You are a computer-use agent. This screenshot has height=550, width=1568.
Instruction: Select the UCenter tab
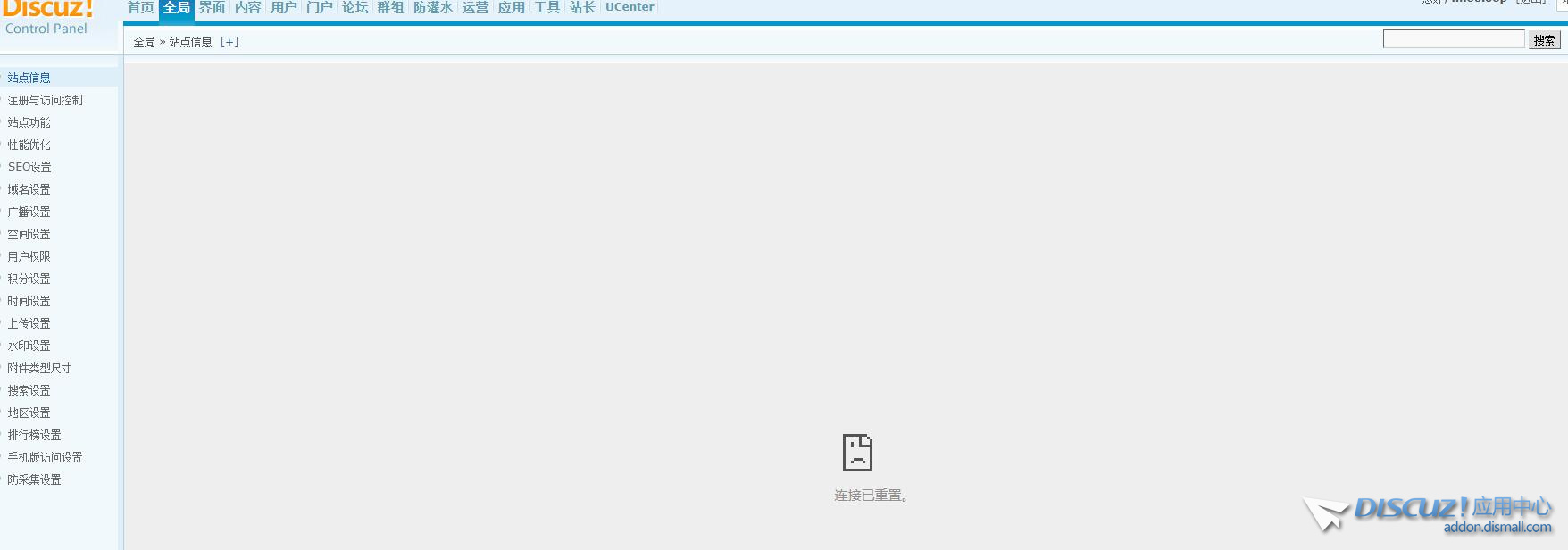click(x=630, y=7)
